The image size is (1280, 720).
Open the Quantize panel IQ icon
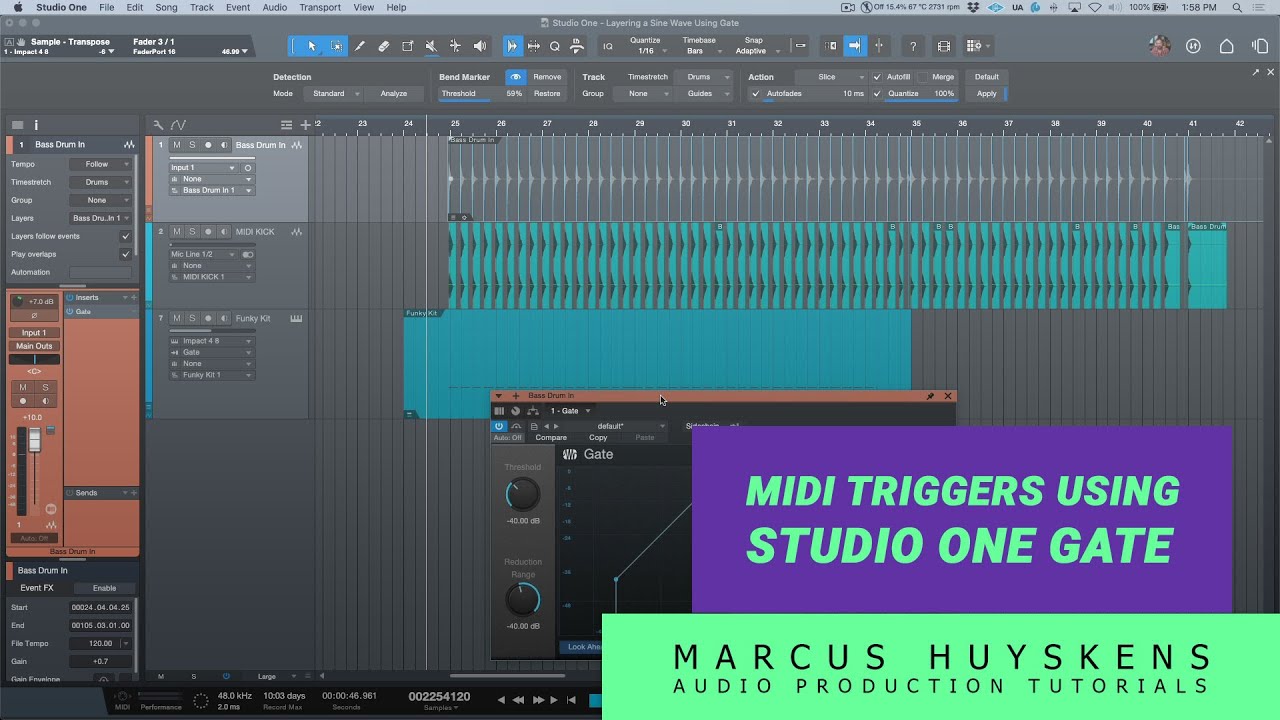click(608, 46)
